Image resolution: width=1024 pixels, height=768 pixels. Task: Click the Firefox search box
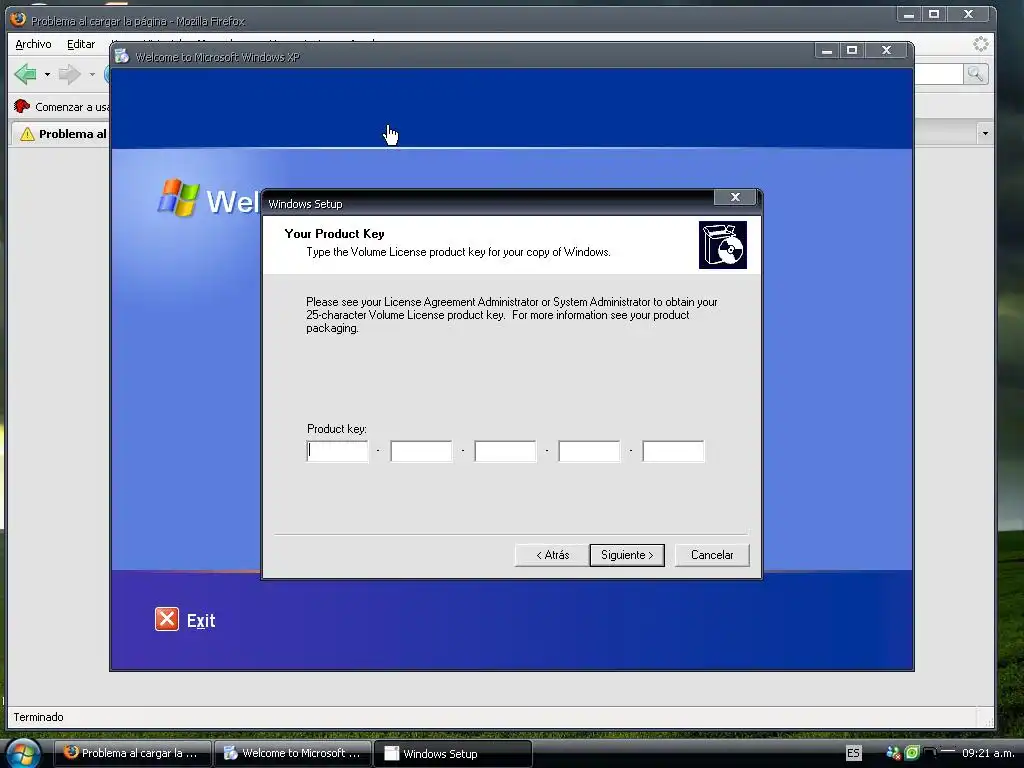(938, 74)
